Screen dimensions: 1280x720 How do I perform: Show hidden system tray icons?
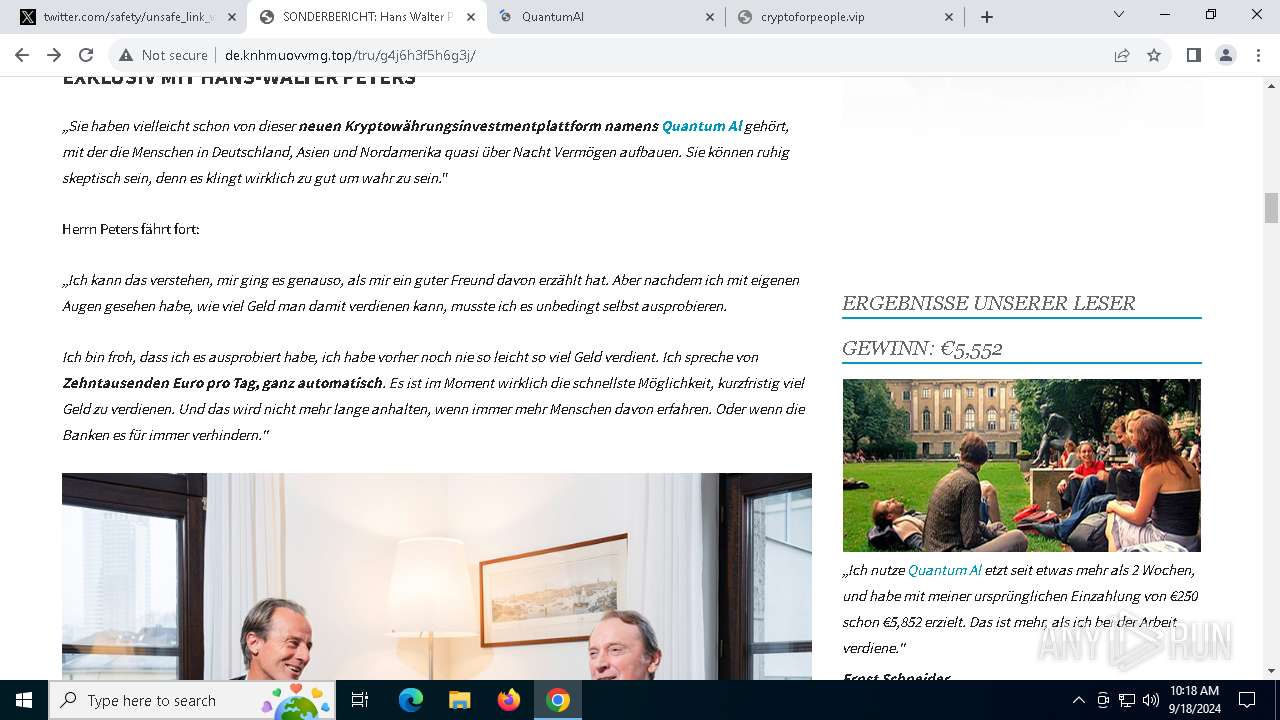click(x=1078, y=700)
